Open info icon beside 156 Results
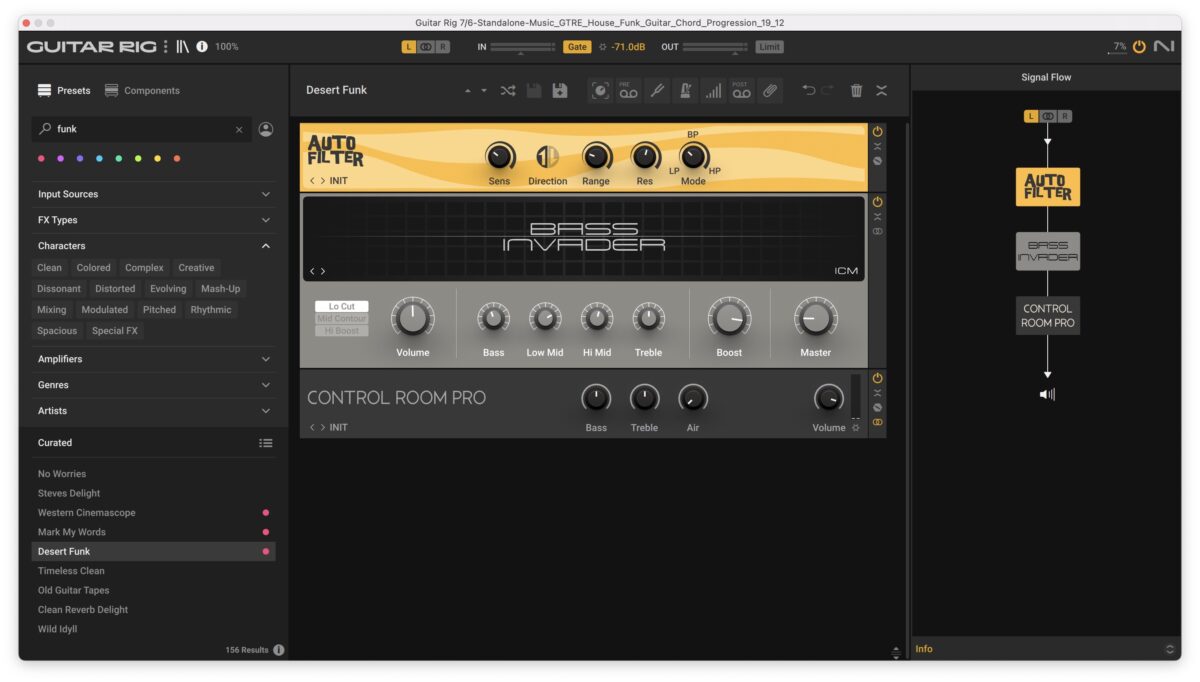Image resolution: width=1200 pixels, height=682 pixels. click(x=279, y=650)
